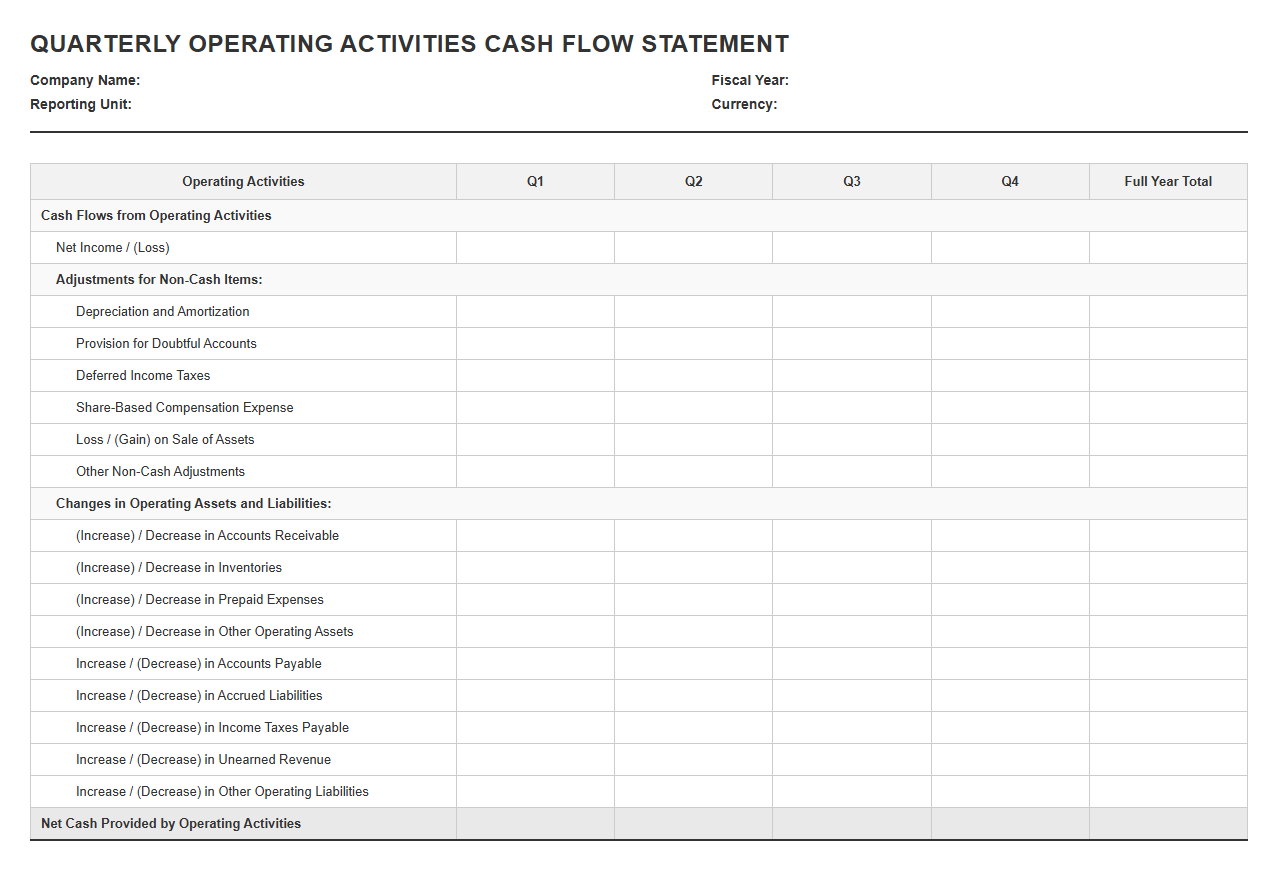1278x871 pixels.
Task: Click Other Non-Cash Adjustments Full Year cell
Action: 1168,471
